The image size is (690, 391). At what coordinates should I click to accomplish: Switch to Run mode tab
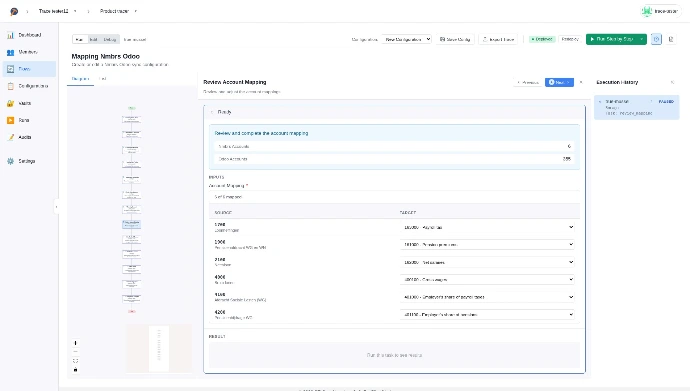click(x=79, y=40)
